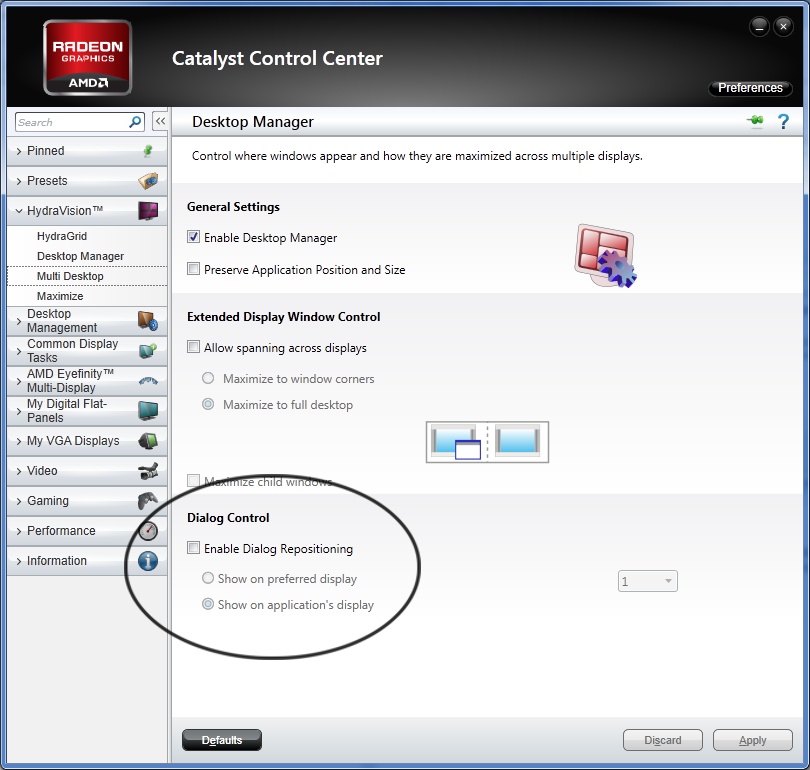Screen dimensions: 810x770
Task: Select Show on application's display radio
Action: click(x=208, y=604)
